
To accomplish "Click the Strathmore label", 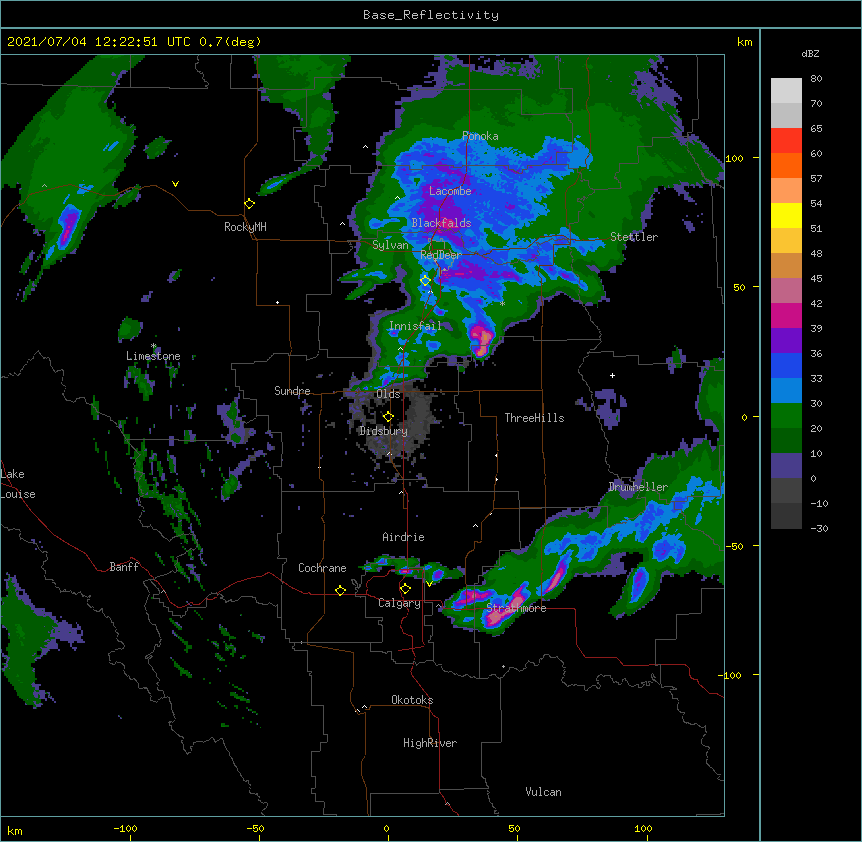I will (x=516, y=608).
